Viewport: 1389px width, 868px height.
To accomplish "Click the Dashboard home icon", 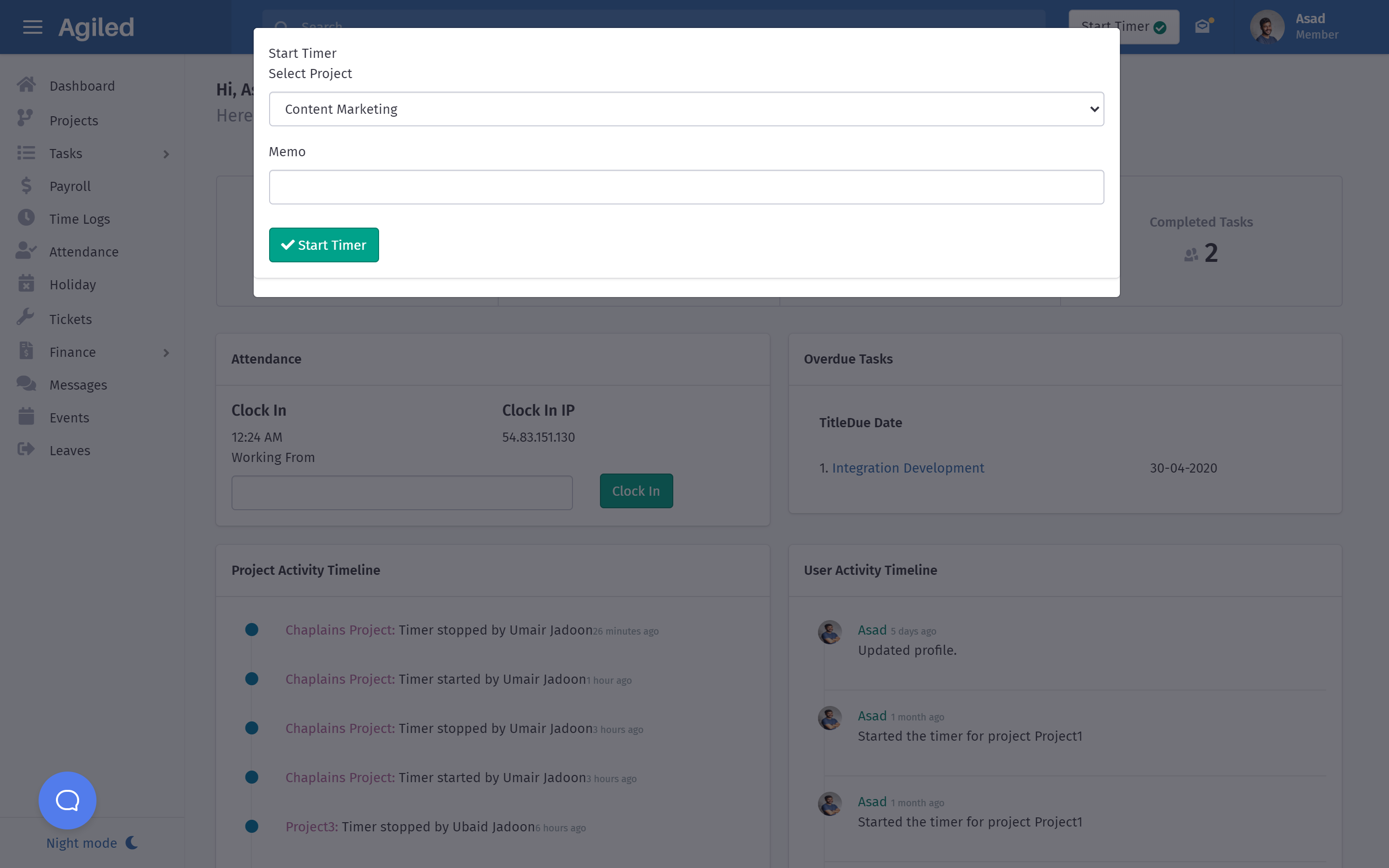I will tap(26, 85).
